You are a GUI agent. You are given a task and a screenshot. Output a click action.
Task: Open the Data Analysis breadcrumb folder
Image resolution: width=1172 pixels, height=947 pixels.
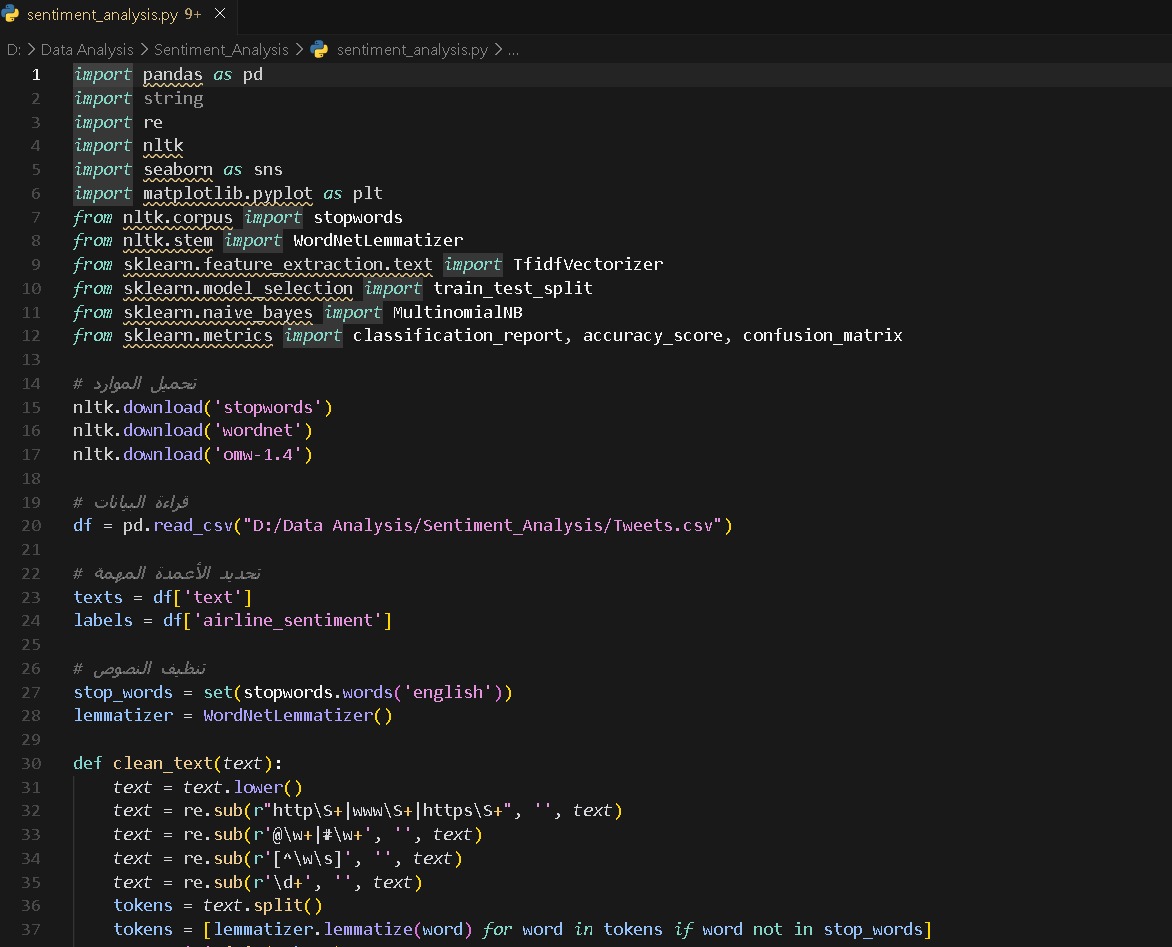click(86, 49)
